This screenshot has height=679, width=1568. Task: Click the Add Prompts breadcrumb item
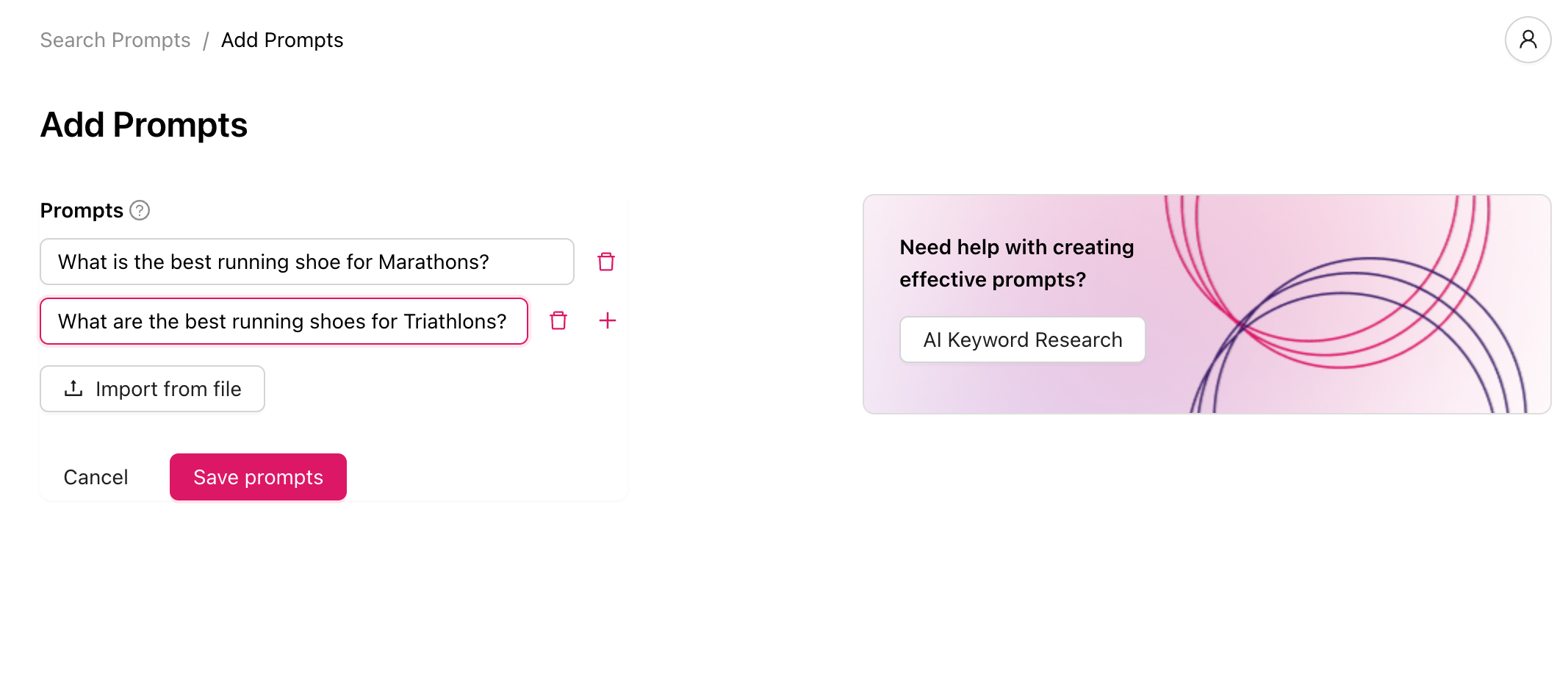282,40
